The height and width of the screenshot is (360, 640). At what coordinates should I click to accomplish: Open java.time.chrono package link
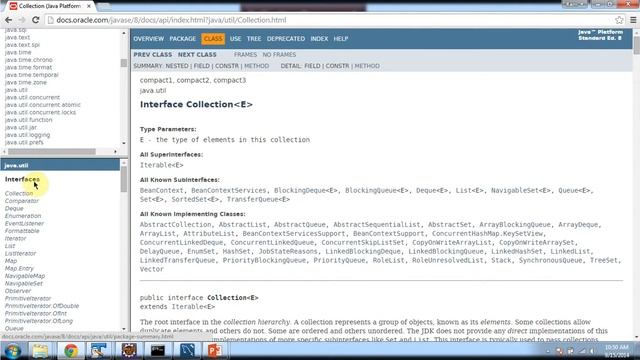tap(29, 60)
